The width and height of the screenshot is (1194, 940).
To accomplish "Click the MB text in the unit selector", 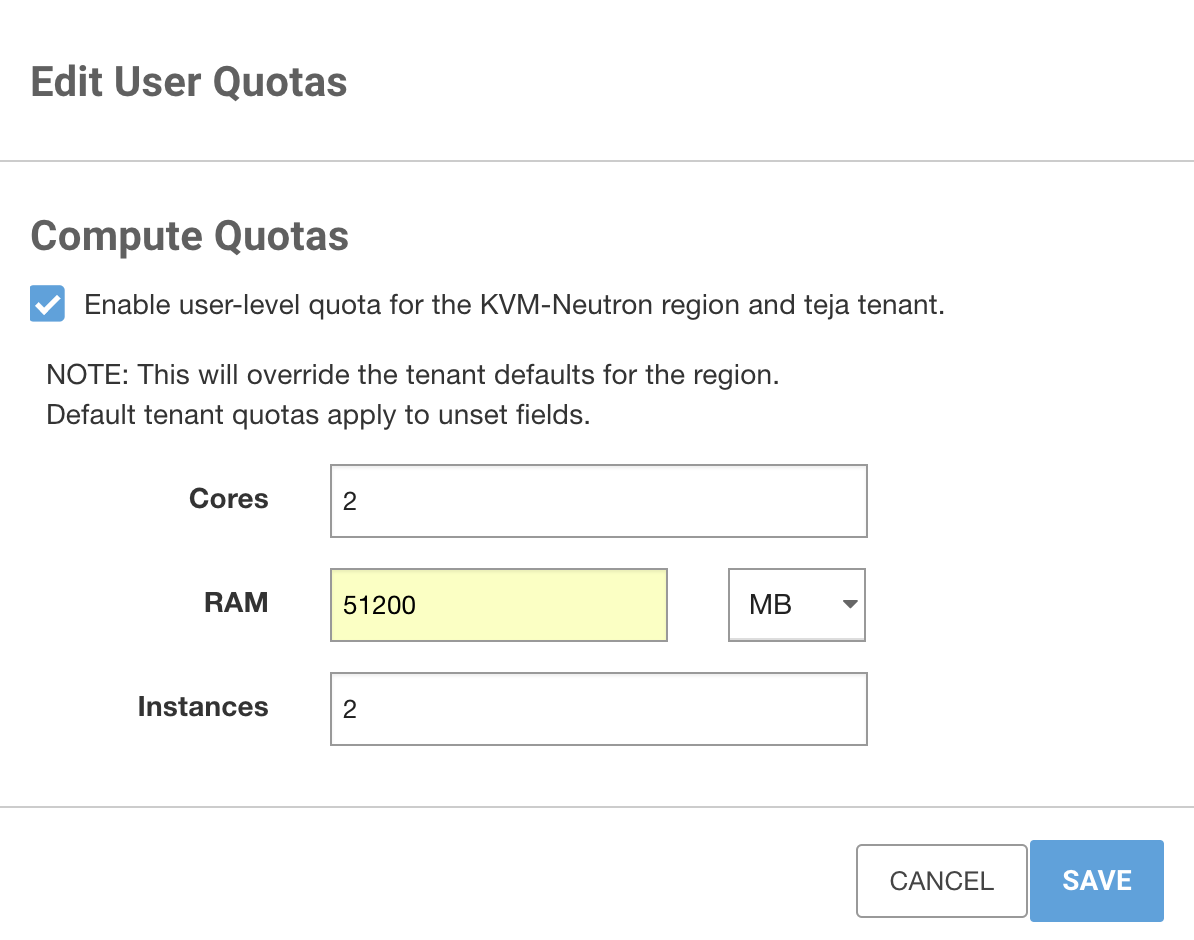I will click(x=770, y=605).
